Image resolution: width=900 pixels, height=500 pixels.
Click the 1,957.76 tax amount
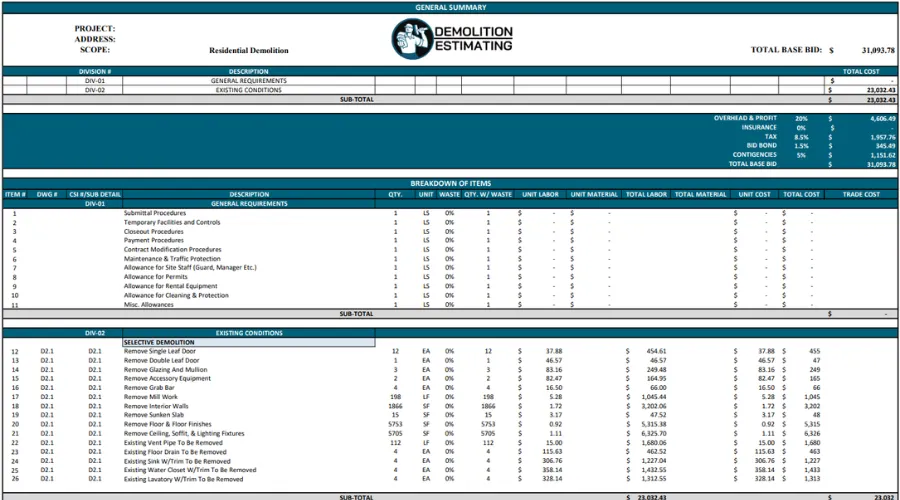[882, 137]
